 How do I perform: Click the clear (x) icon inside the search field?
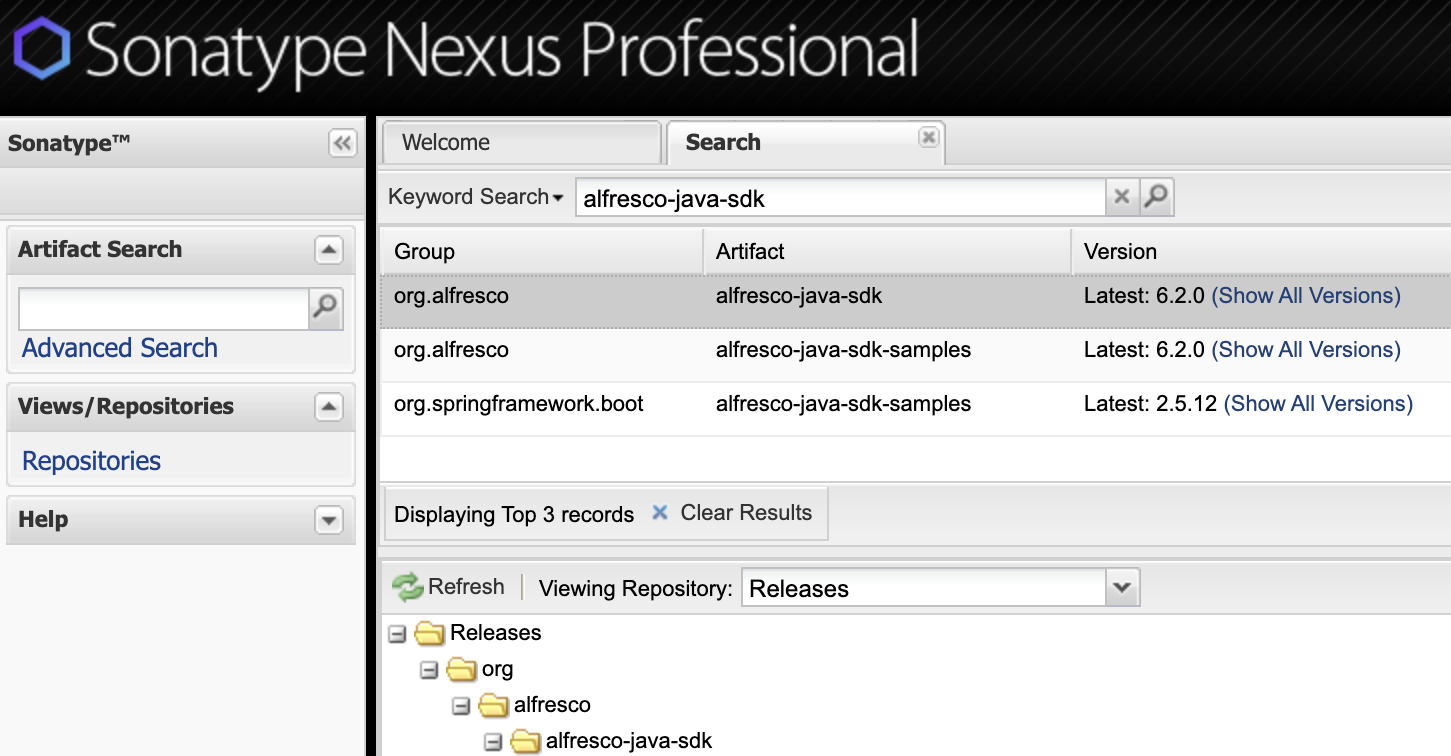point(1121,196)
